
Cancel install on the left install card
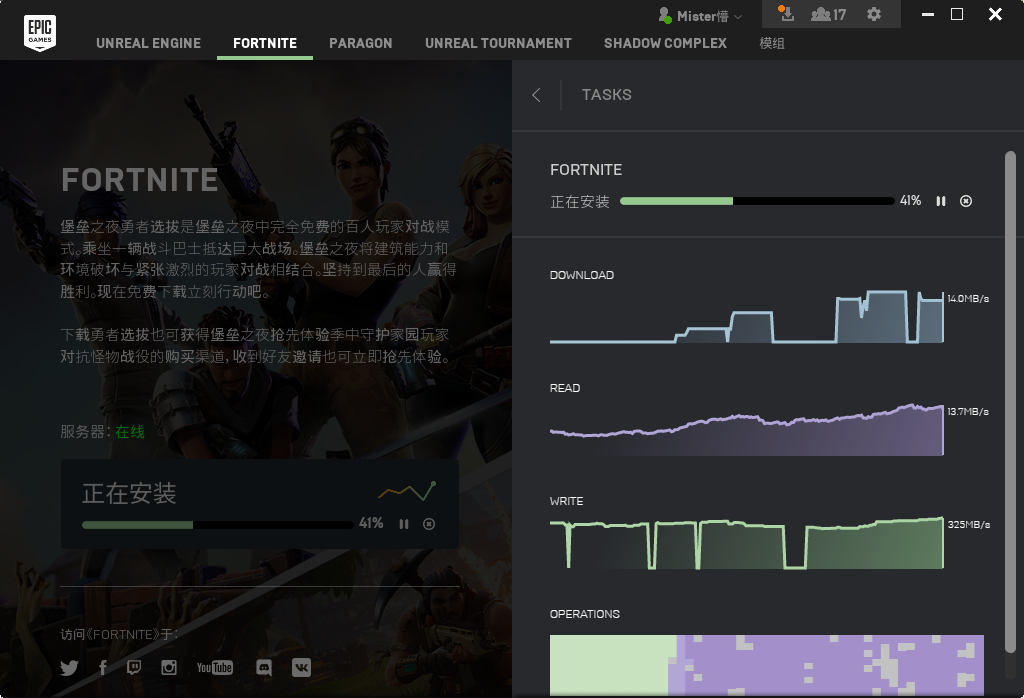pos(429,524)
